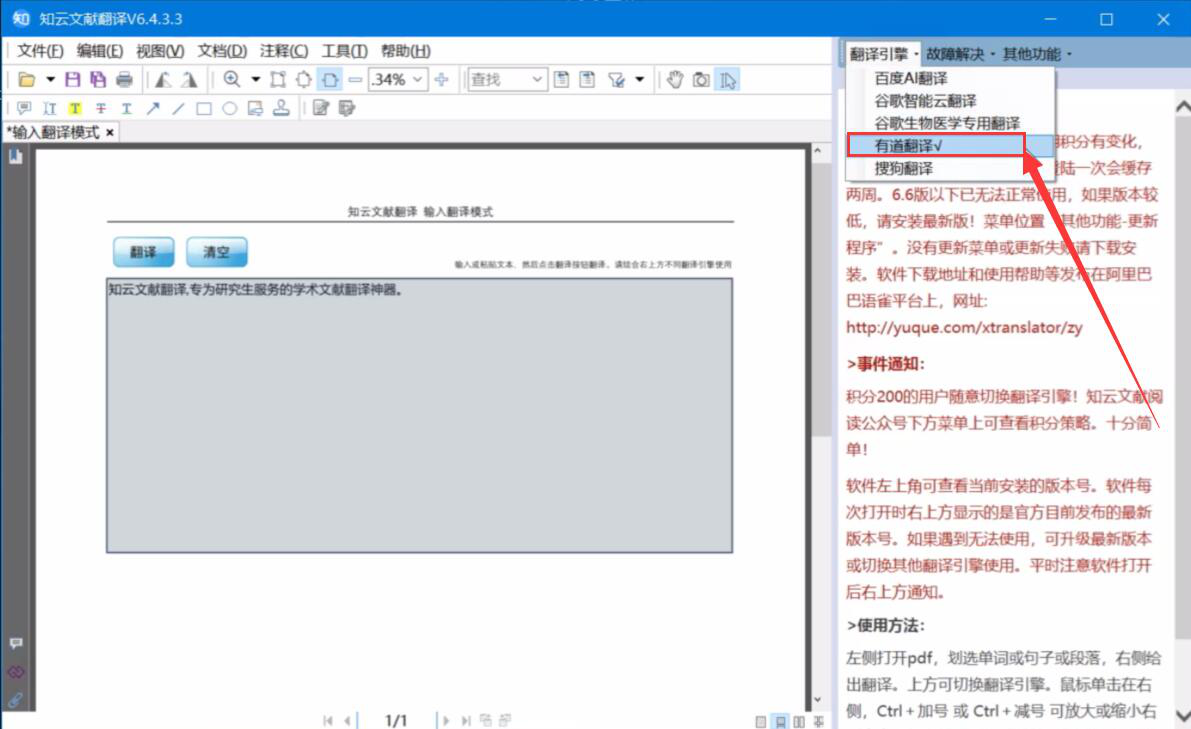The image size is (1191, 729).
Task: Click the advanced search filter icon
Action: tap(617, 80)
